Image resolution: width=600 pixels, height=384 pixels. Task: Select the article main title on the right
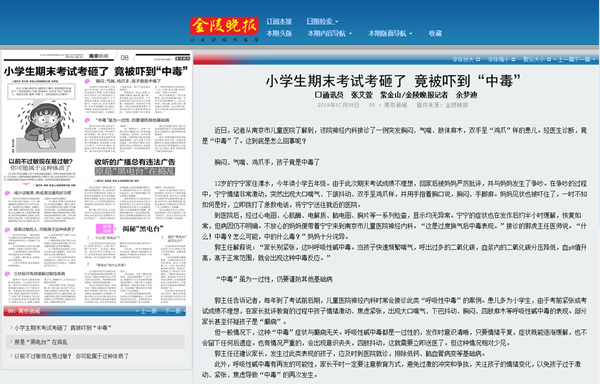(393, 81)
